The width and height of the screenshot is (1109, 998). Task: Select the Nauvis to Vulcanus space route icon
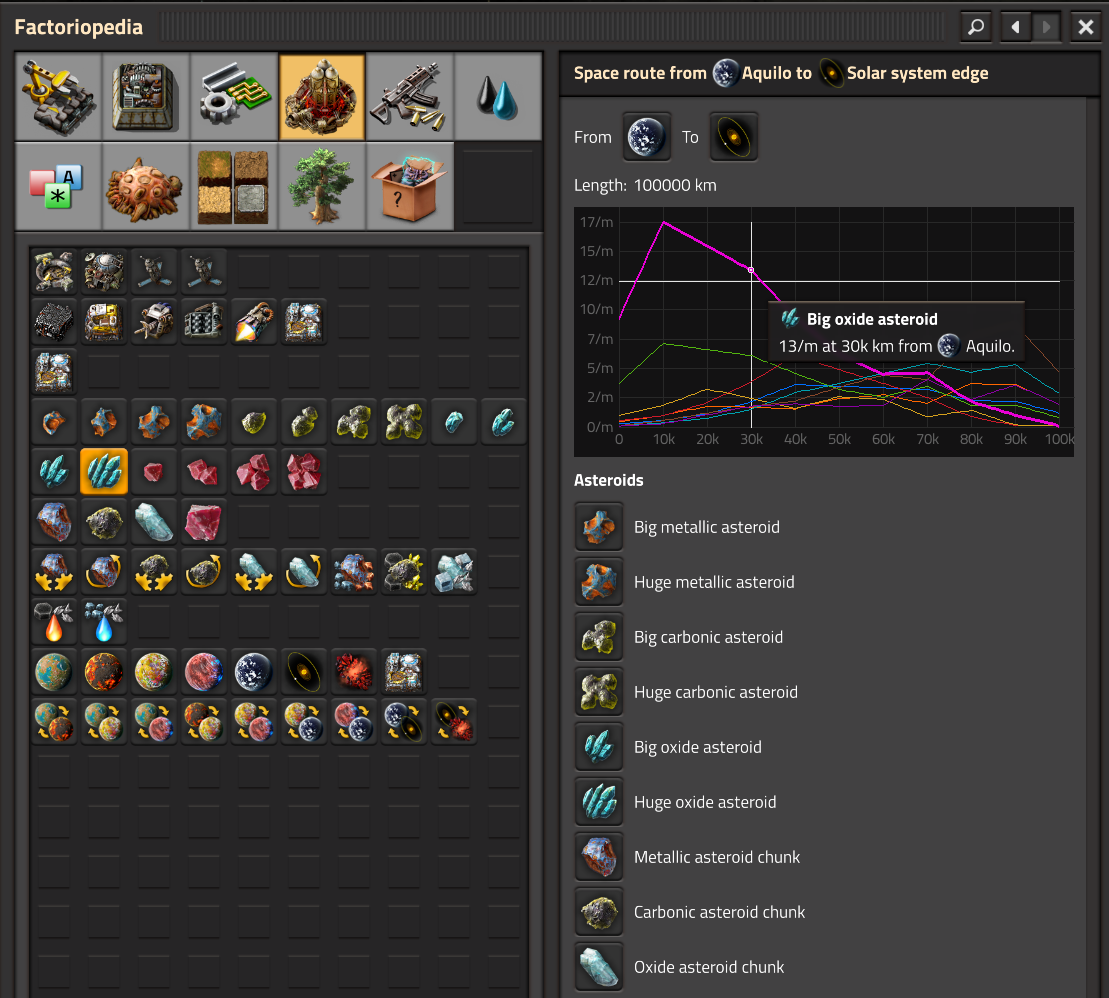click(54, 722)
